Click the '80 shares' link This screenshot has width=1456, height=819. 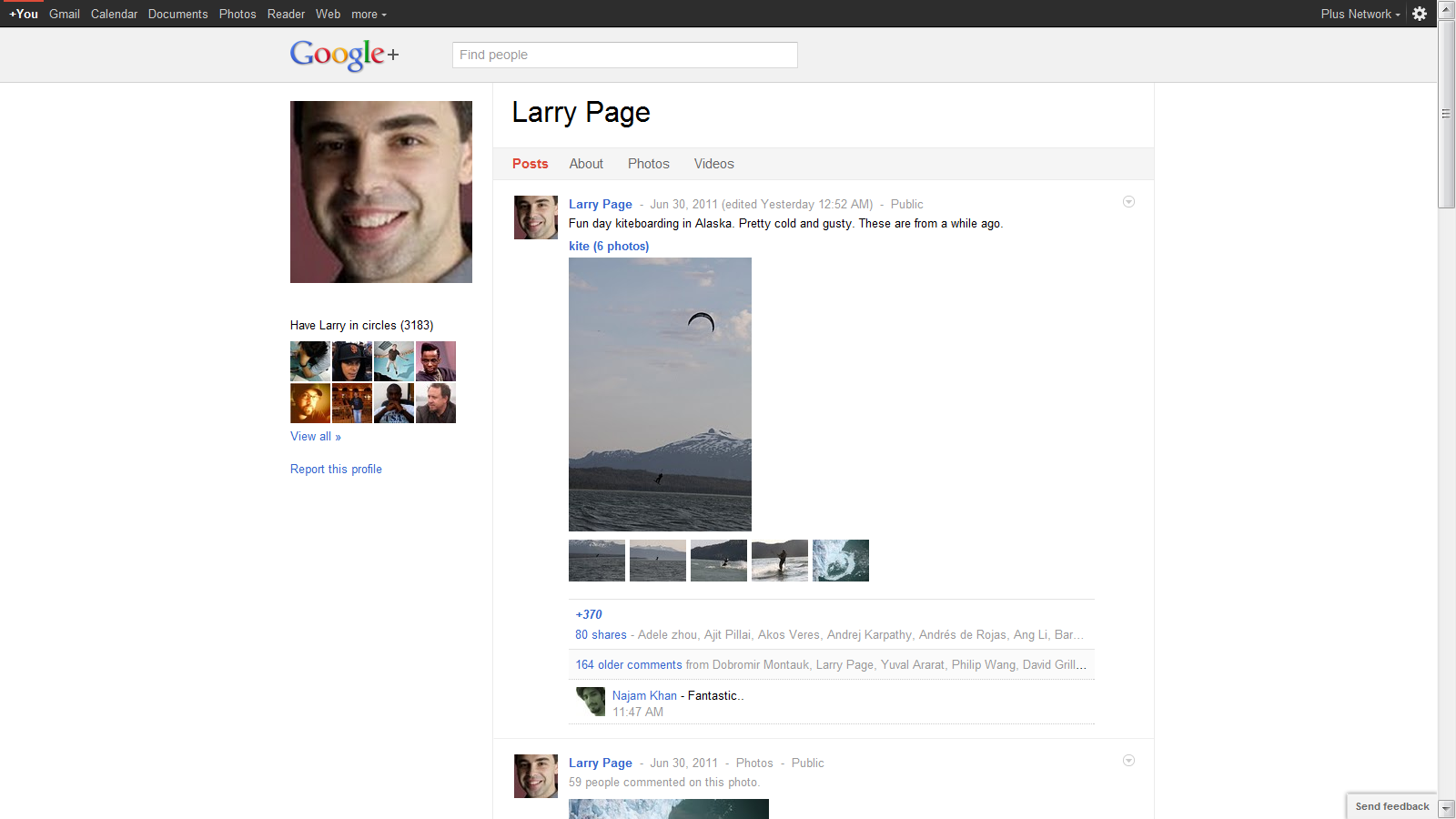pyautogui.click(x=601, y=635)
